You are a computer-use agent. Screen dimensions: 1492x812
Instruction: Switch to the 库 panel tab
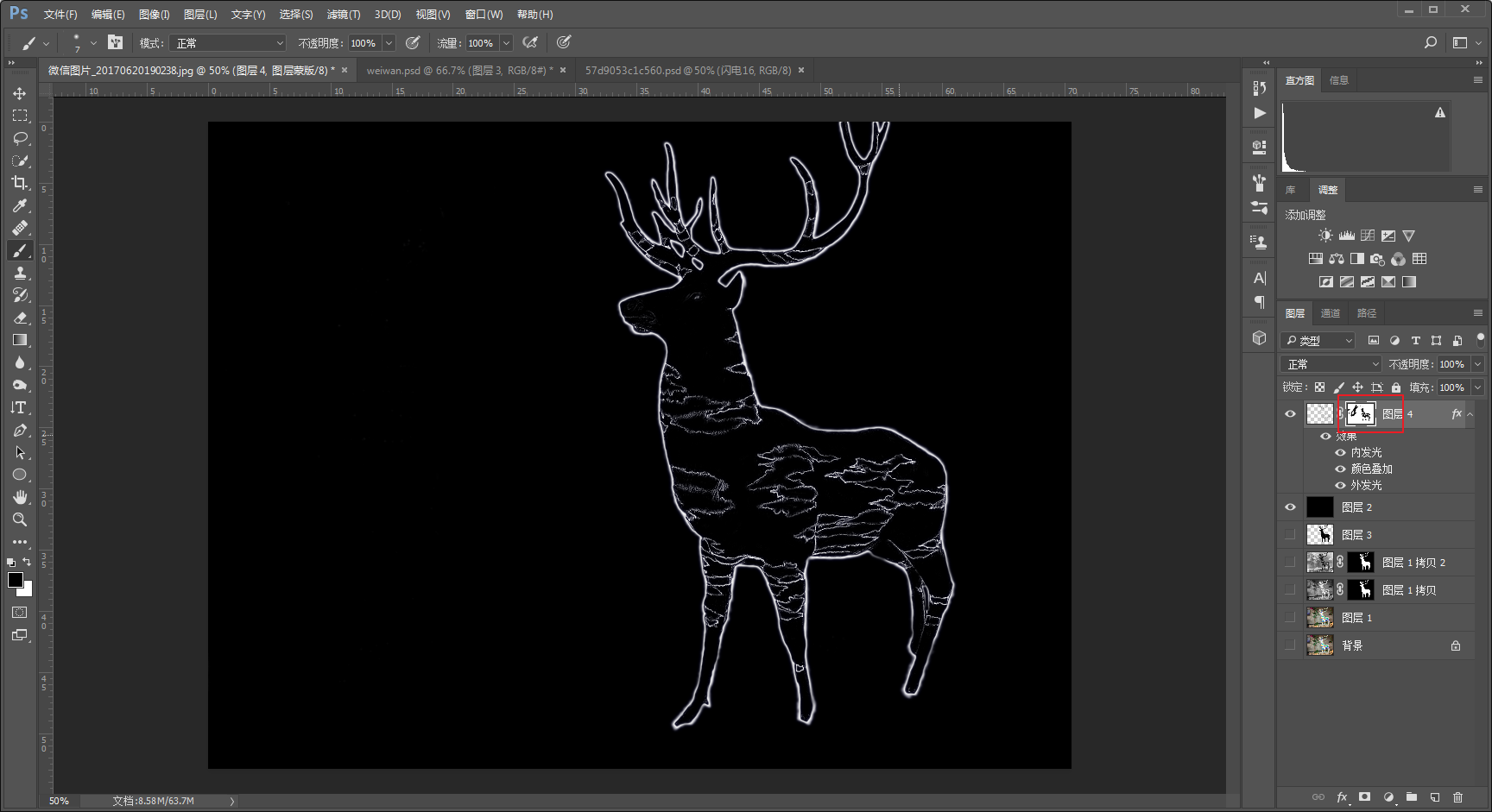1291,190
